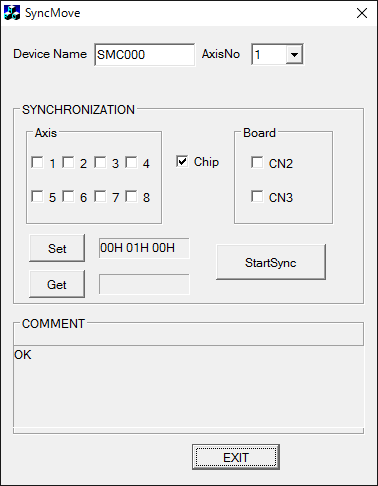Image resolution: width=378 pixels, height=486 pixels.
Task: Check Axis 8 checkbox
Action: (131, 196)
